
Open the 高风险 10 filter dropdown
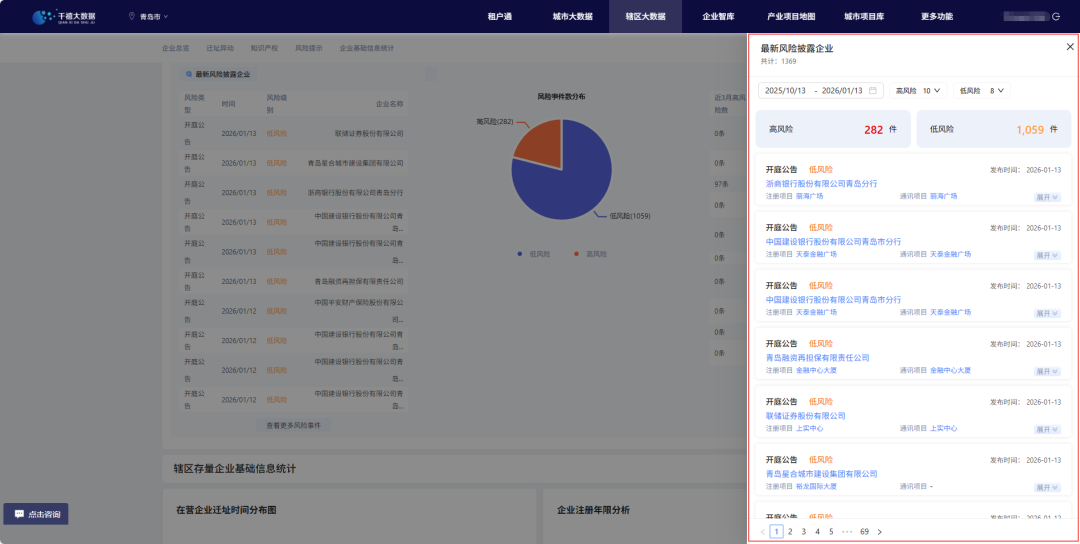pos(918,90)
